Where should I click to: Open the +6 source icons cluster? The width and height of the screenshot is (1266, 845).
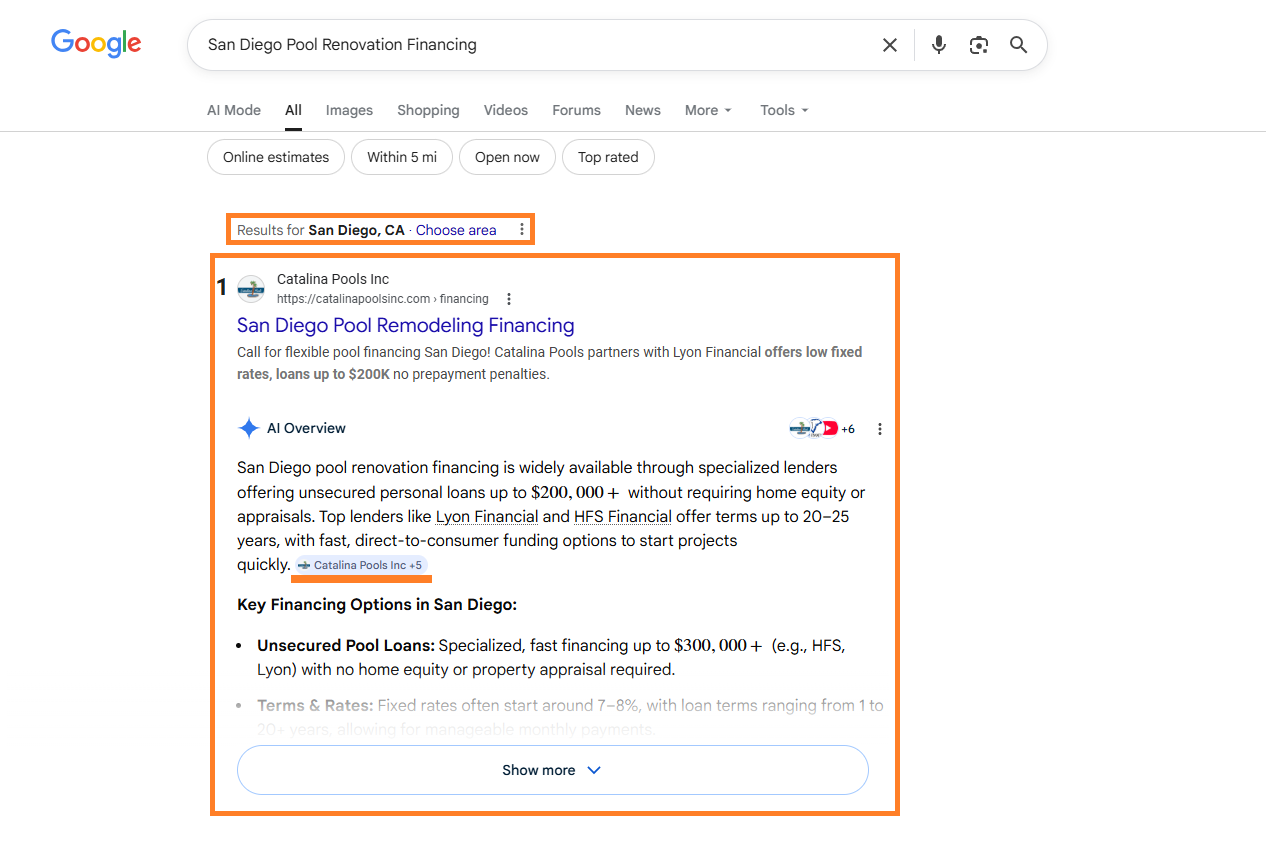tap(822, 428)
